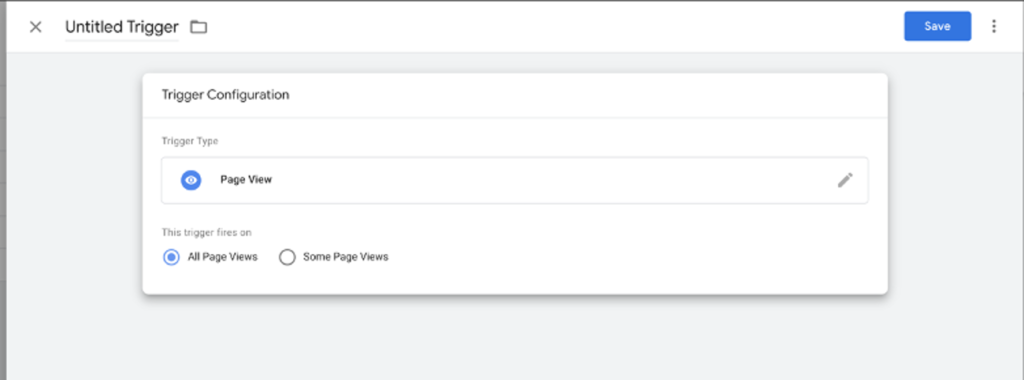
Task: Click blank header area left of Save
Action: (x=555, y=27)
